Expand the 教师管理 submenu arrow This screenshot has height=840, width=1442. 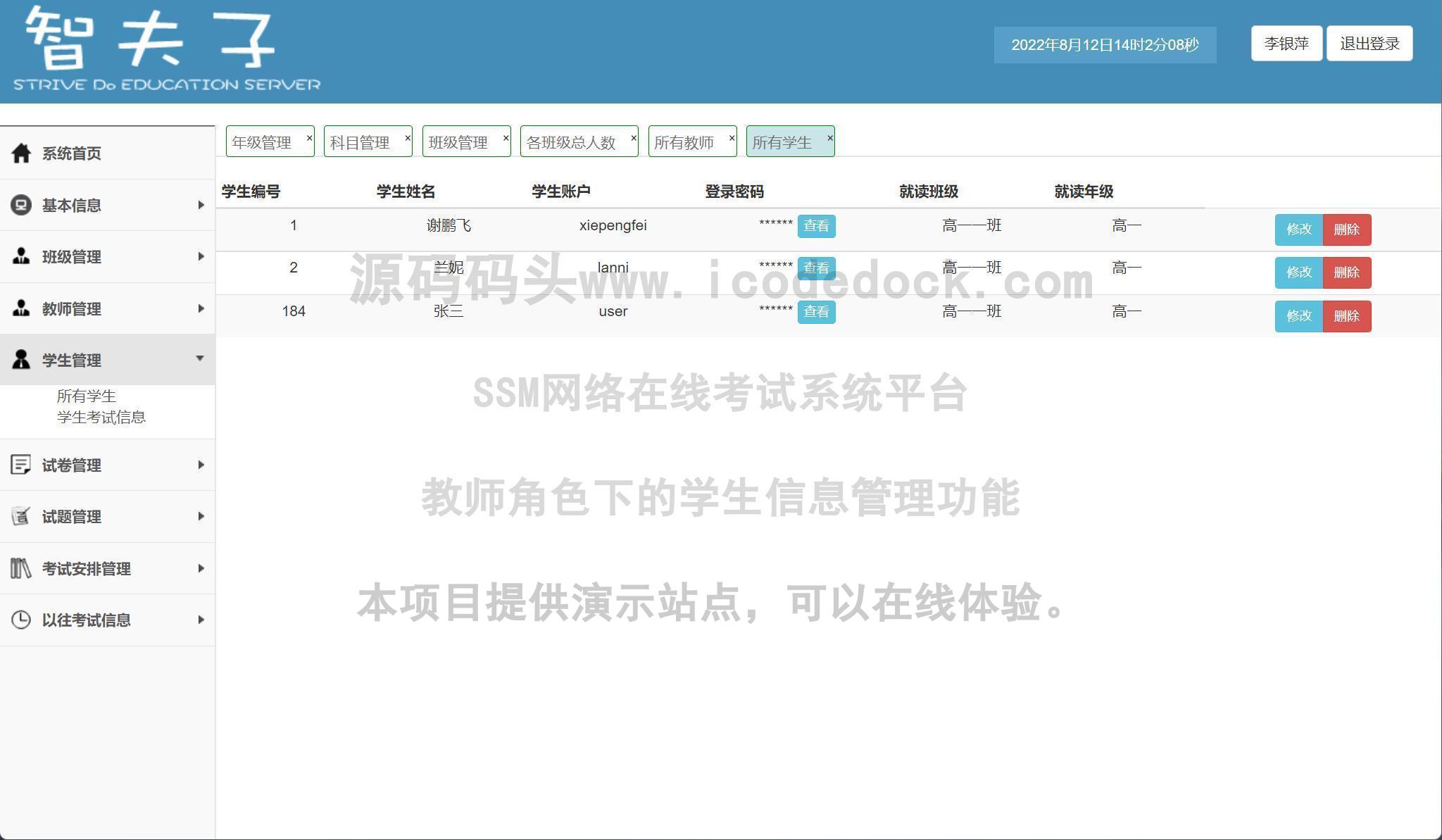pos(201,308)
